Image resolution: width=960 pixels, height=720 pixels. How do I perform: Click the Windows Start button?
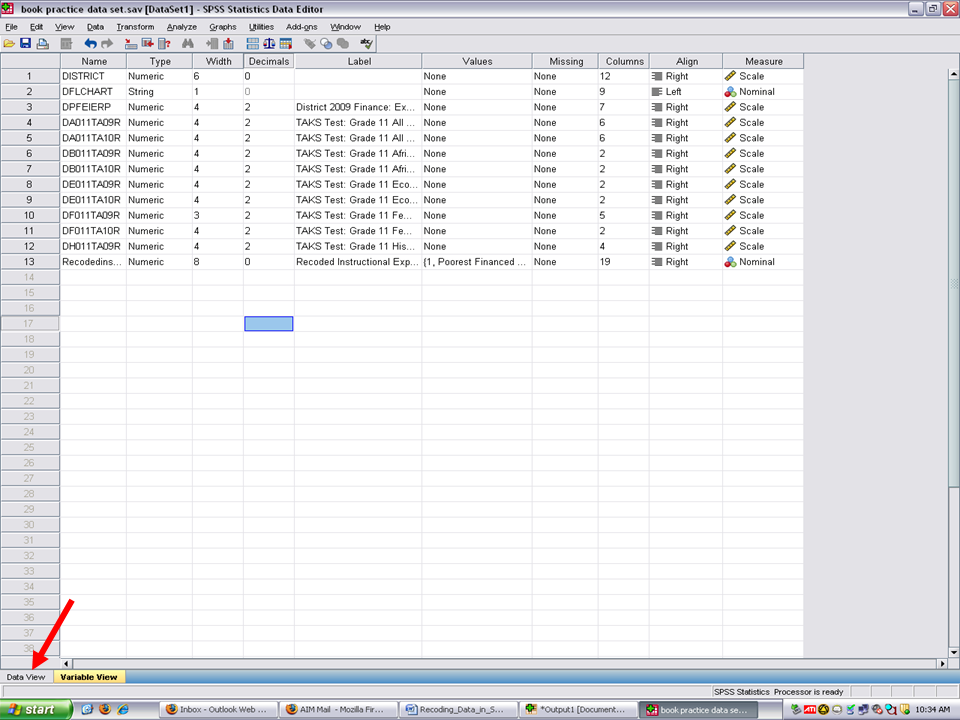tap(36, 709)
